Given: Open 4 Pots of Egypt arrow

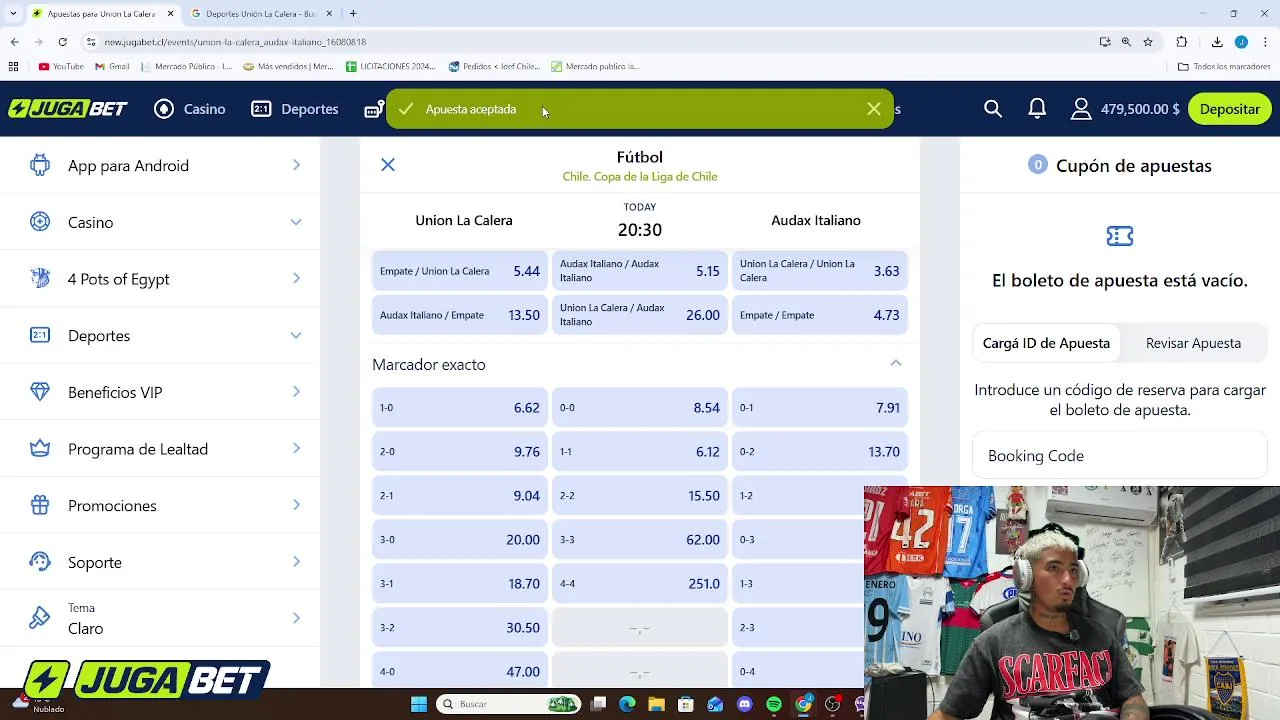Looking at the screenshot, I should [296, 279].
